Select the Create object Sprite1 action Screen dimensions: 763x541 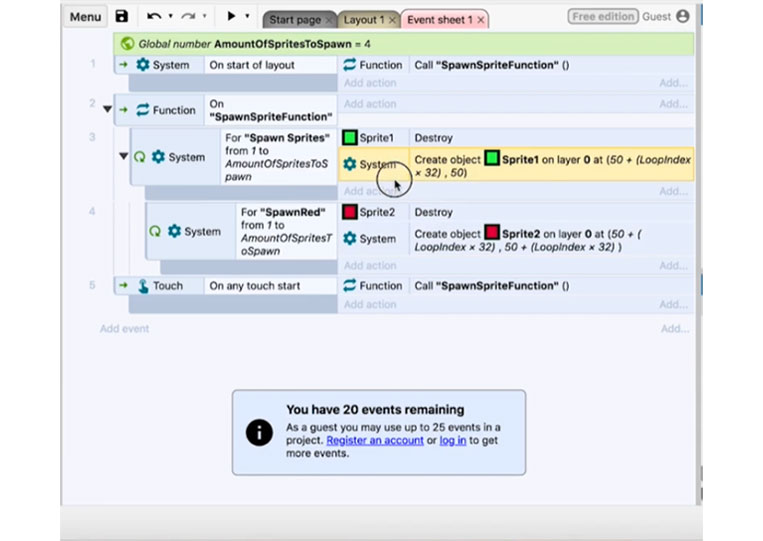552,165
